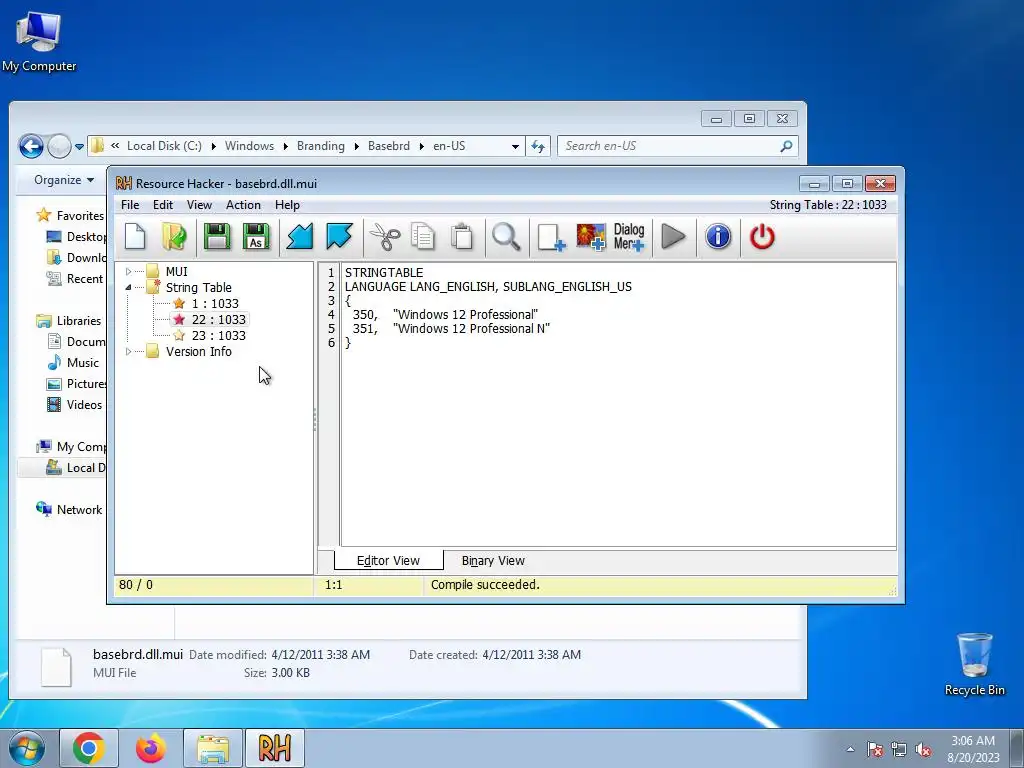Click the Add new blank resource icon
Image resolution: width=1024 pixels, height=768 pixels.
[551, 236]
